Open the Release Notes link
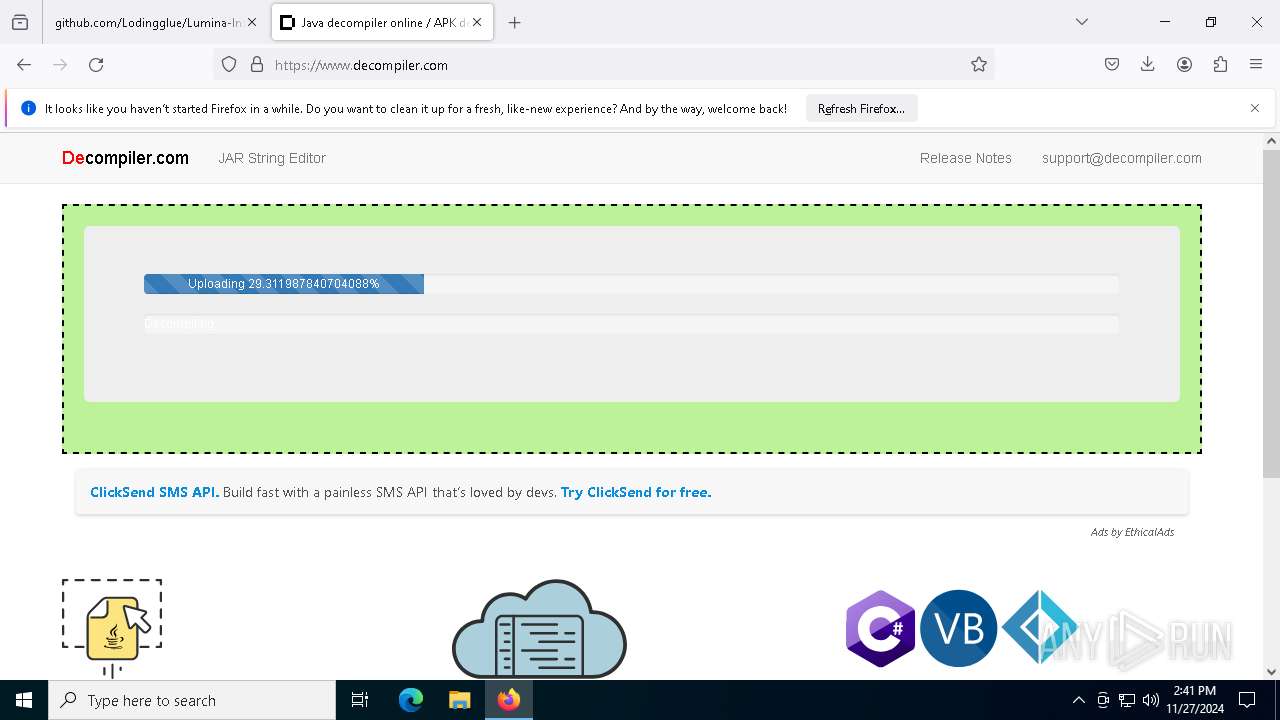1280x720 pixels. coord(966,158)
